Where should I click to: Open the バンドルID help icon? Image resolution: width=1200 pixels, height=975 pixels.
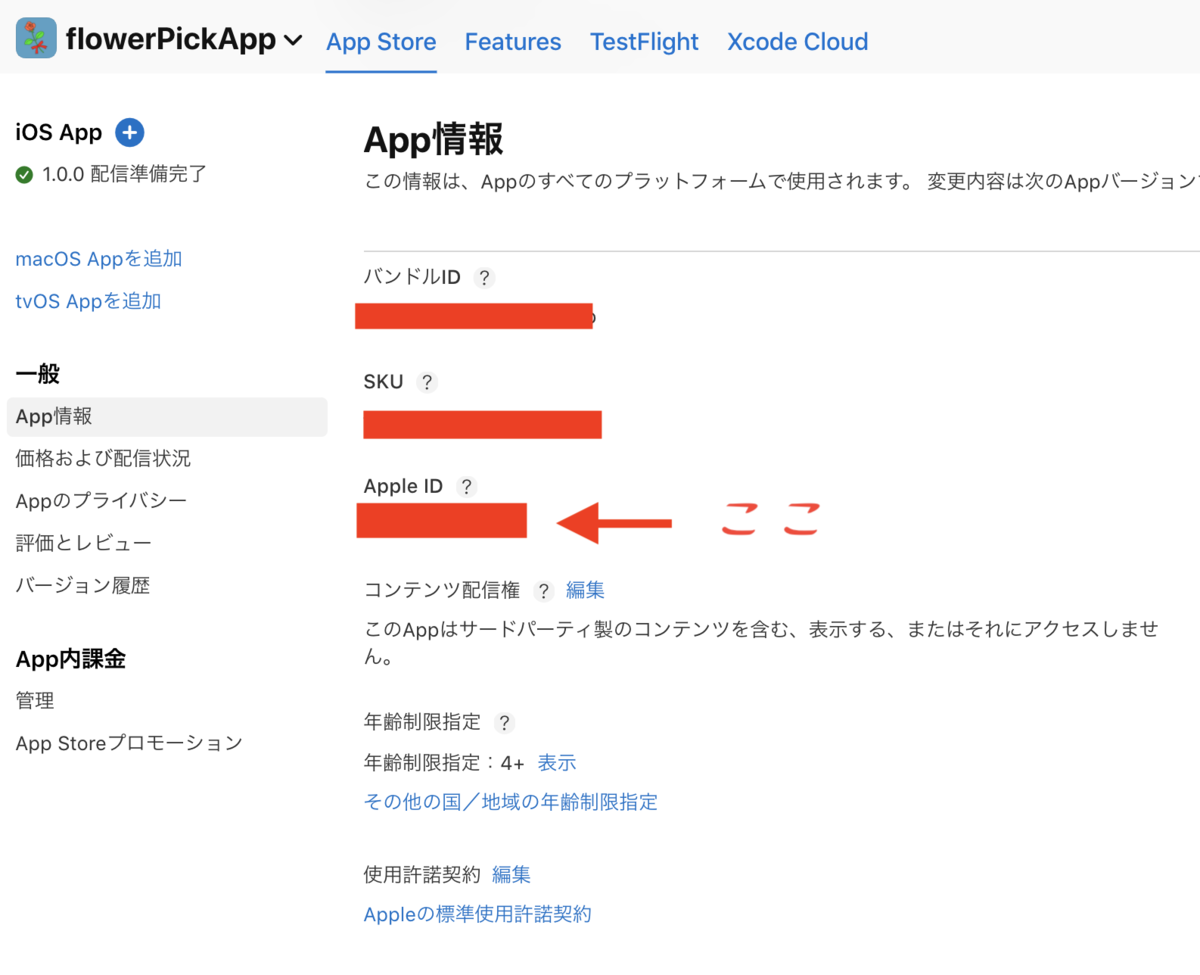[x=484, y=278]
